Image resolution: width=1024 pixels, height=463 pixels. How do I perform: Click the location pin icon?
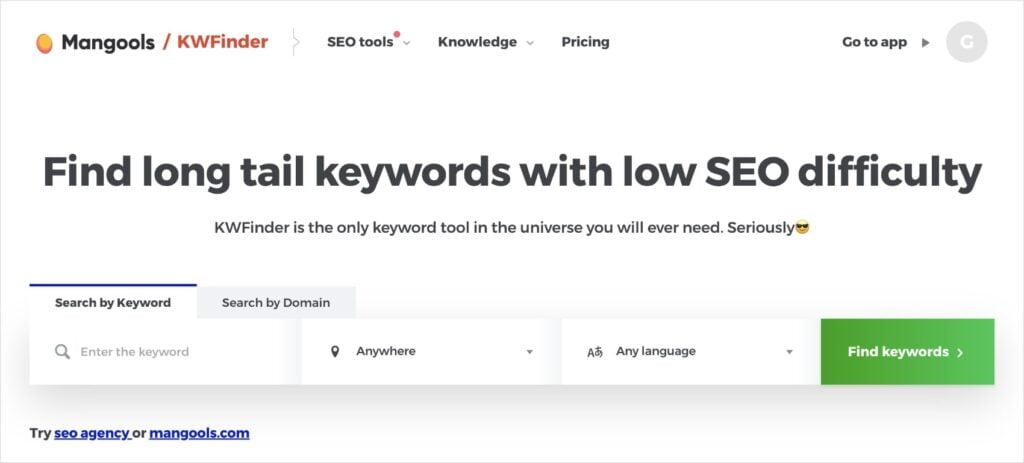[x=335, y=352]
